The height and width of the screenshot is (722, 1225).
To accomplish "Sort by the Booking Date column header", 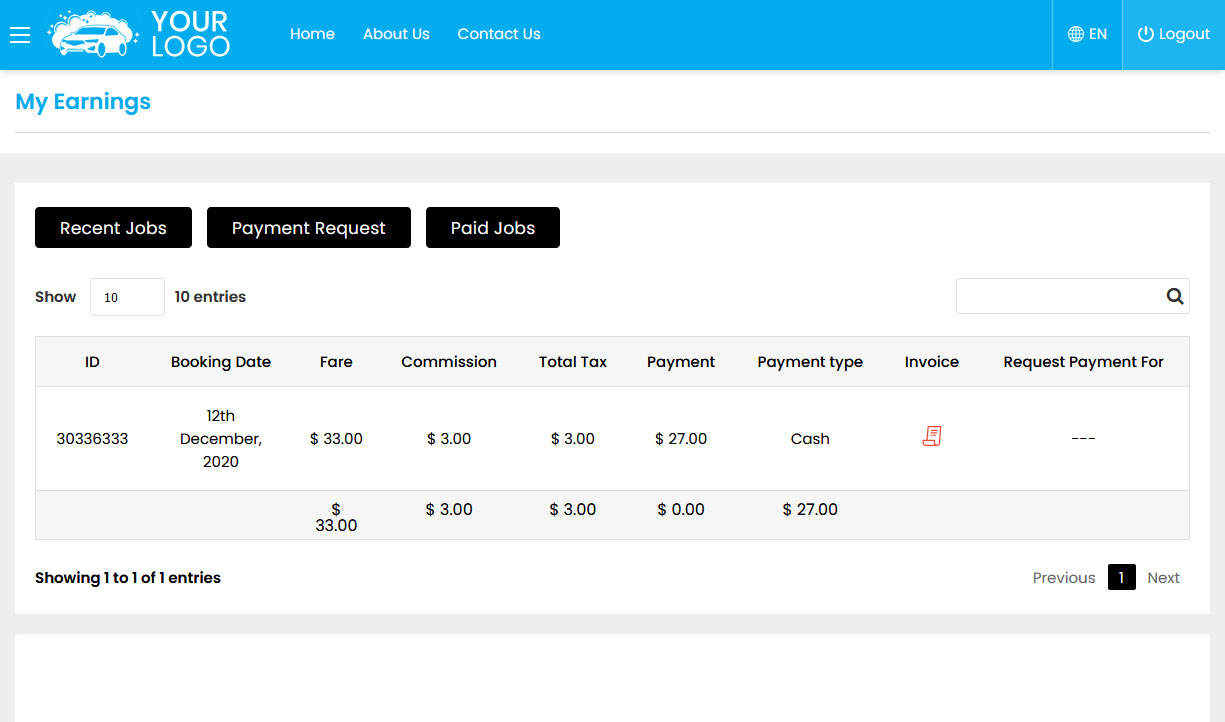I will 221,362.
